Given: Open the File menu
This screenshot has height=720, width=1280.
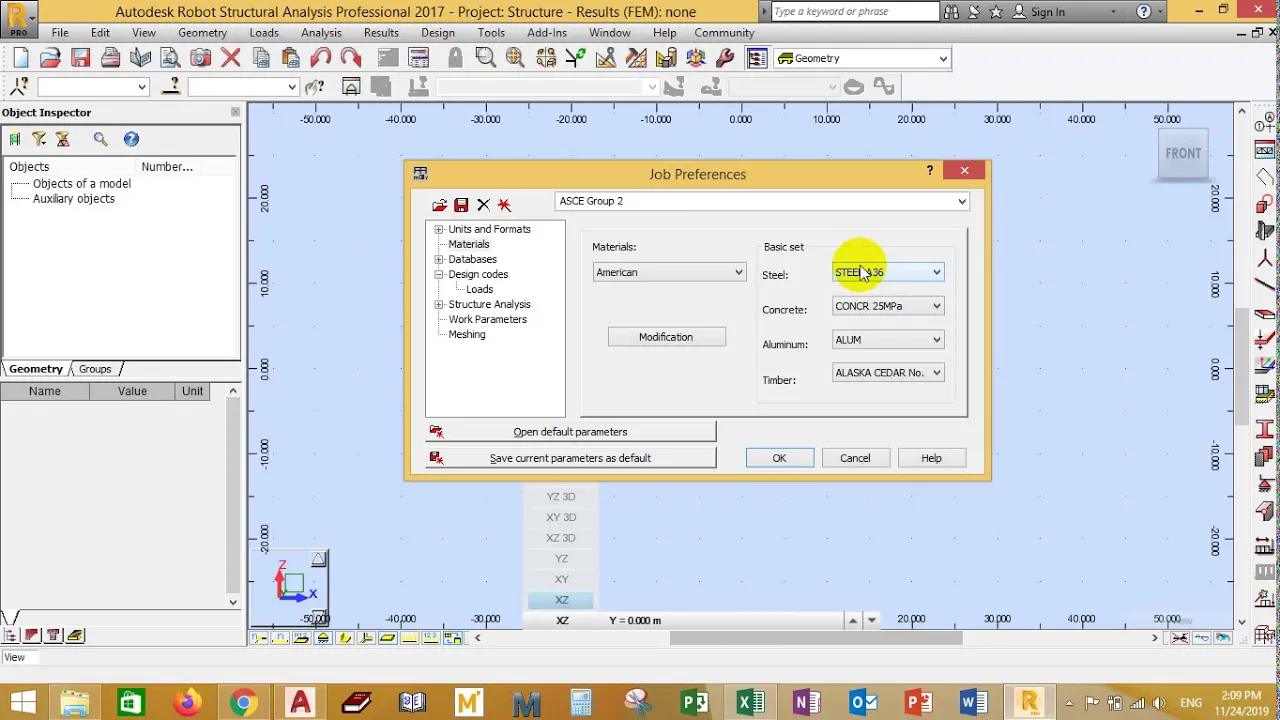Looking at the screenshot, I should [60, 32].
